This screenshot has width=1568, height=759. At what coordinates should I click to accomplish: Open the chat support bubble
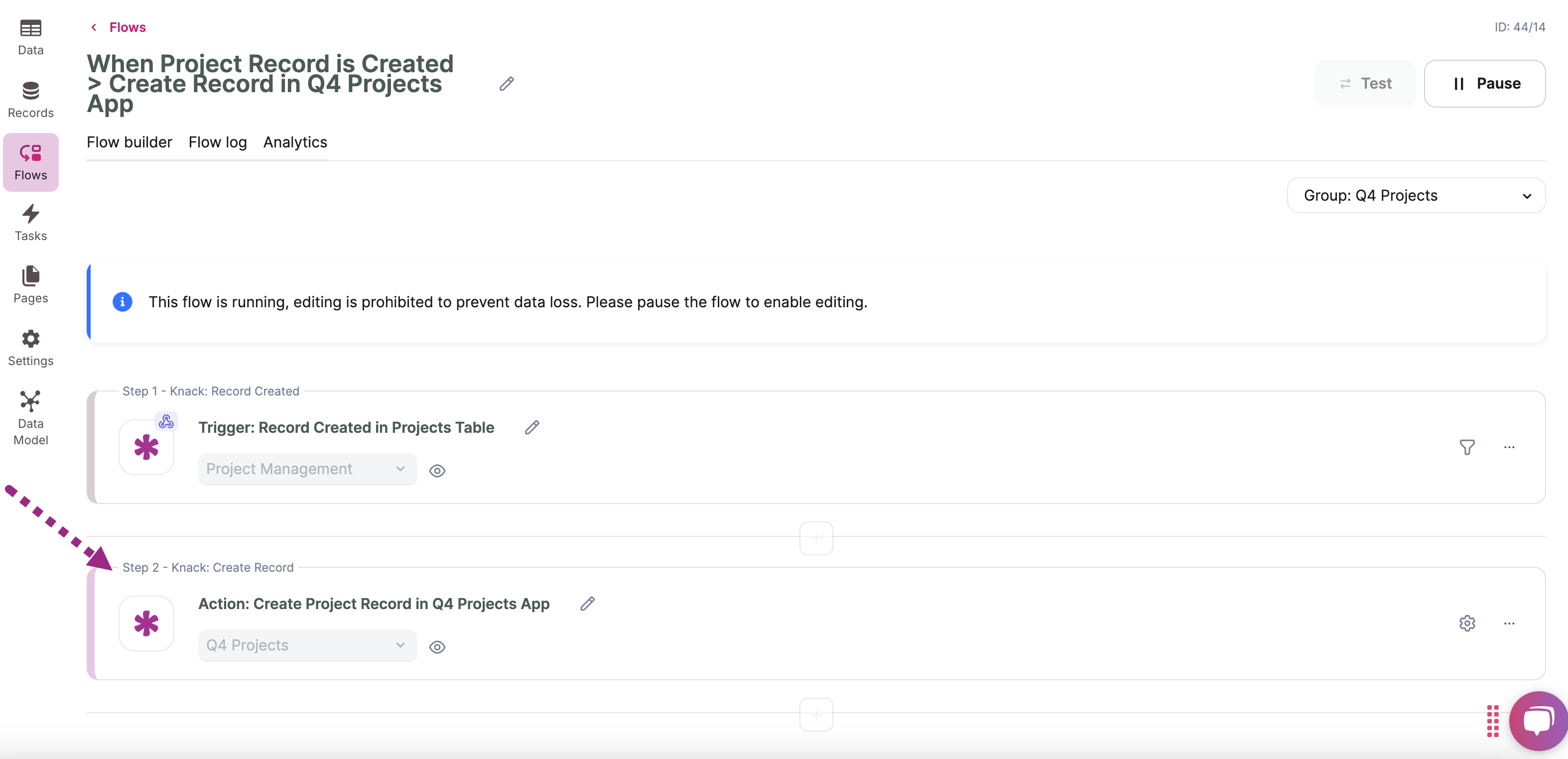[1538, 721]
